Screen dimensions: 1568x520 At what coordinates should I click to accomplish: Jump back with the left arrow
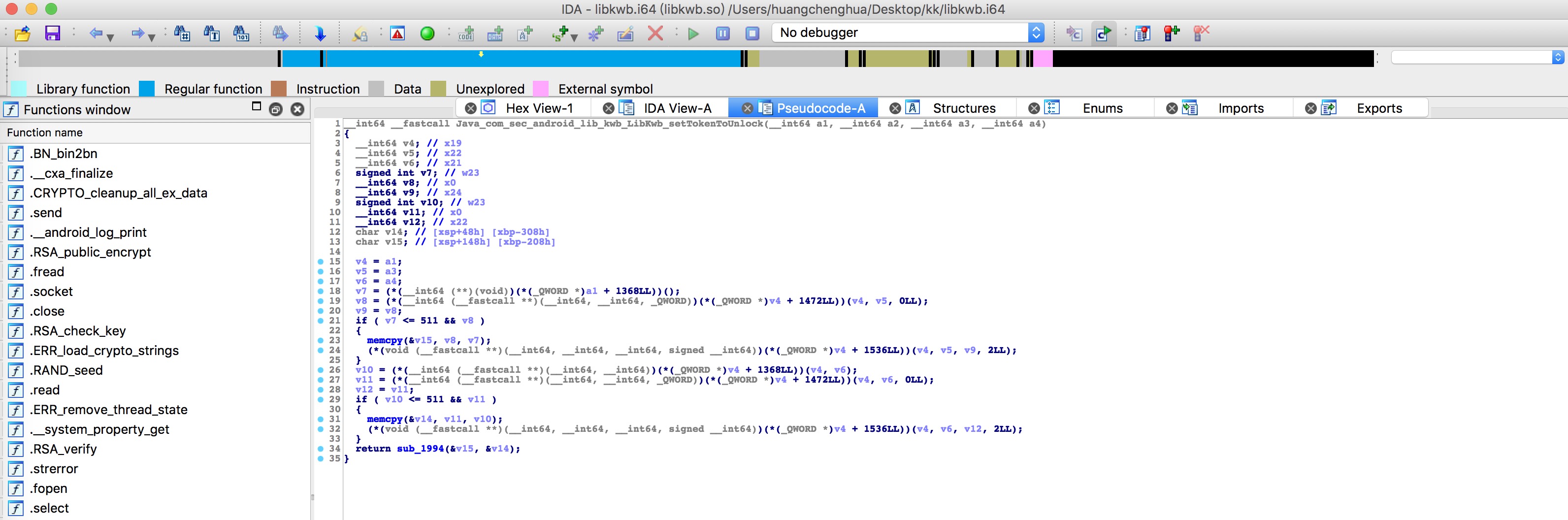coord(96,33)
